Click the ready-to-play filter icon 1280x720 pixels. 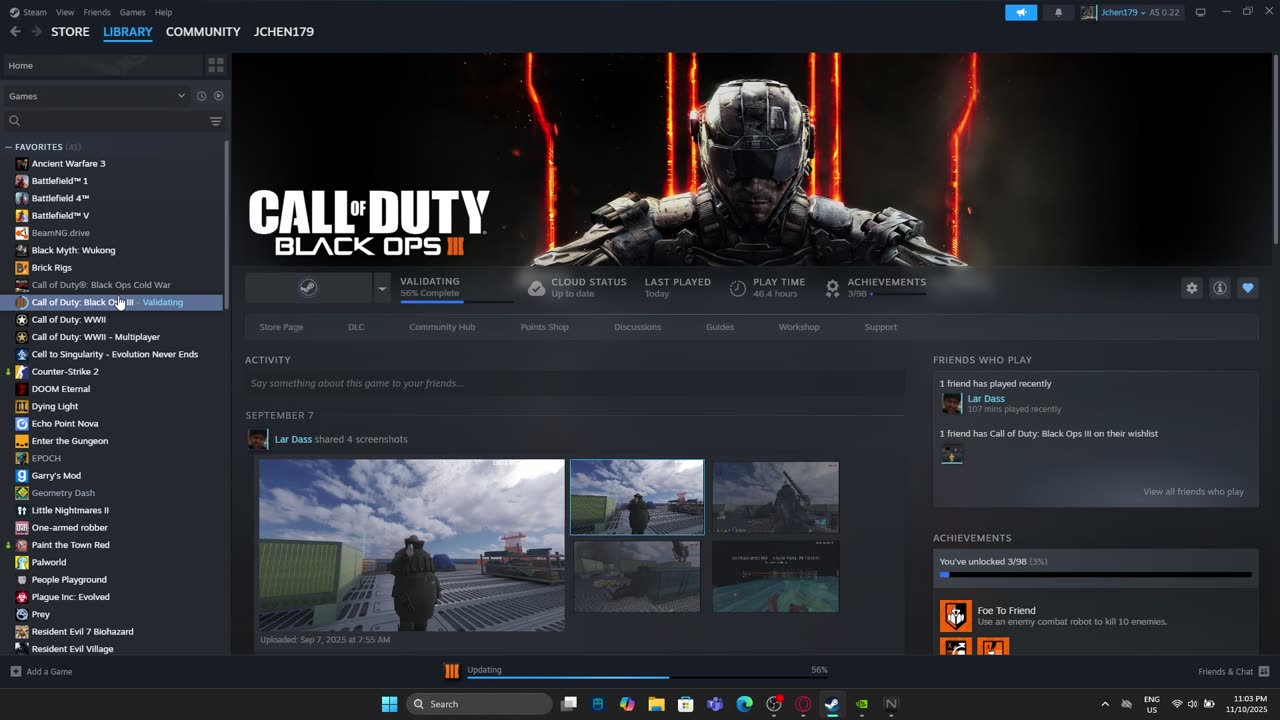point(218,96)
